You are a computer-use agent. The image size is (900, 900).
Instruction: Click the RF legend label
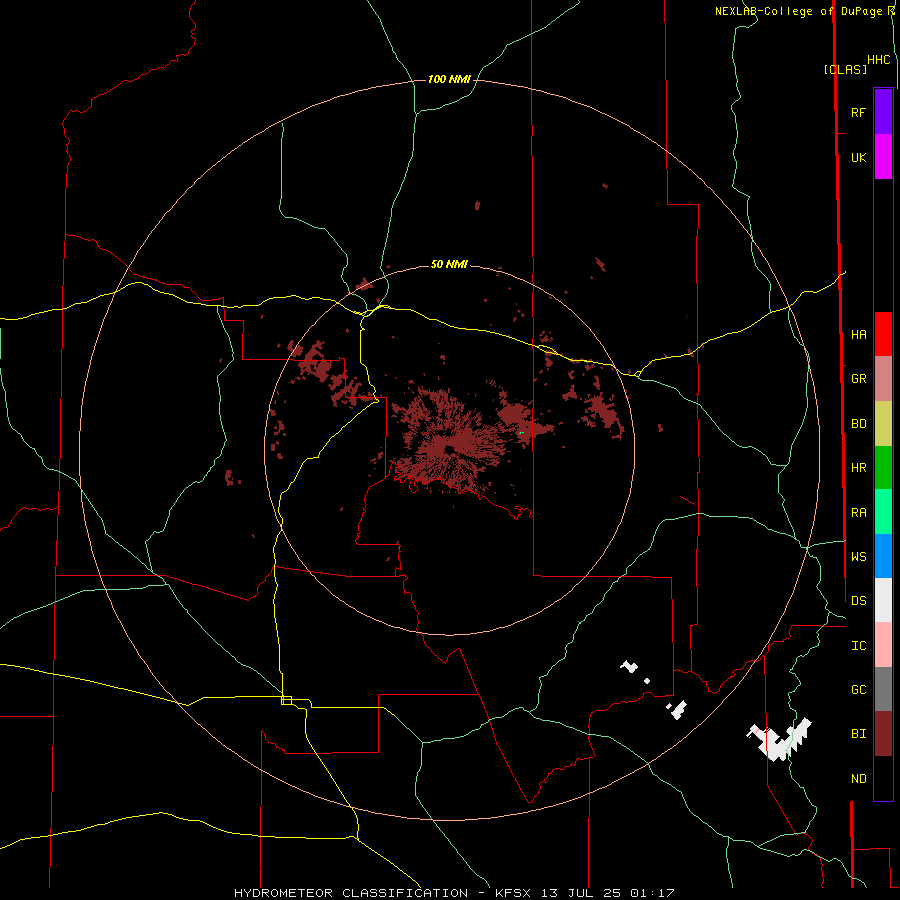pyautogui.click(x=858, y=112)
